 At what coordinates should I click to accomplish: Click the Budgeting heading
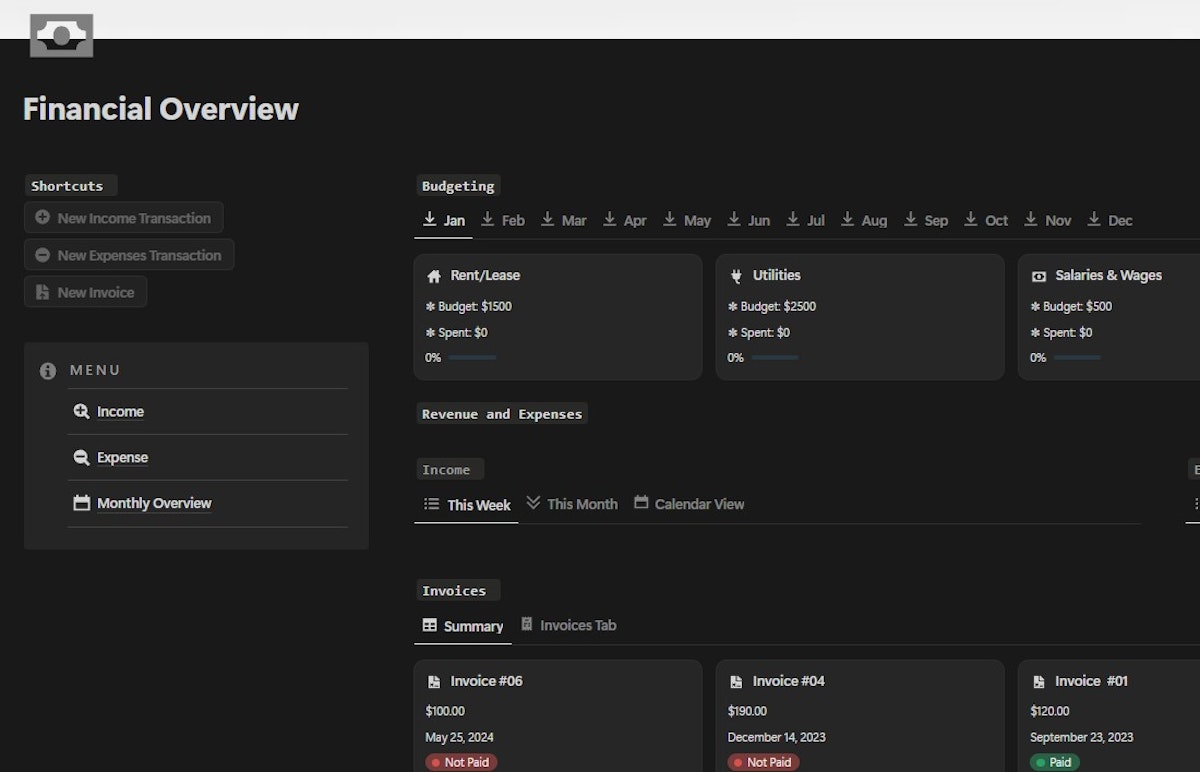[458, 186]
